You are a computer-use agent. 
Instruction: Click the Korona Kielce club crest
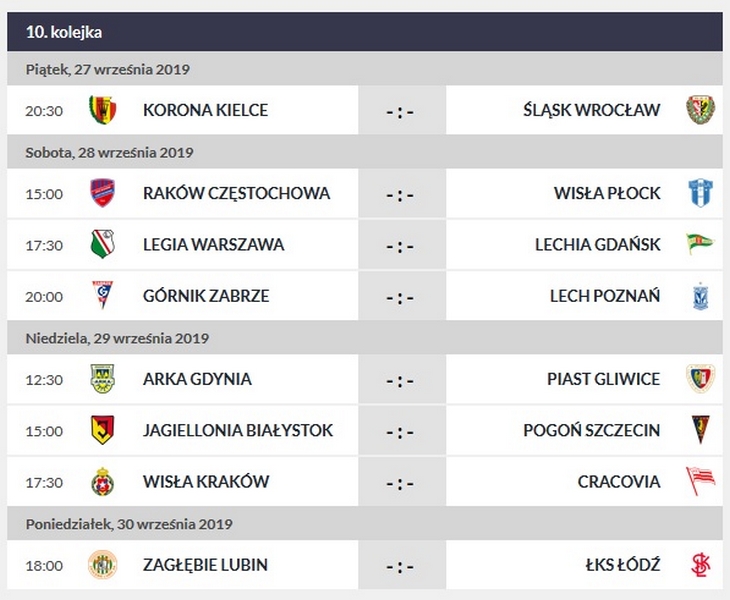tap(102, 110)
